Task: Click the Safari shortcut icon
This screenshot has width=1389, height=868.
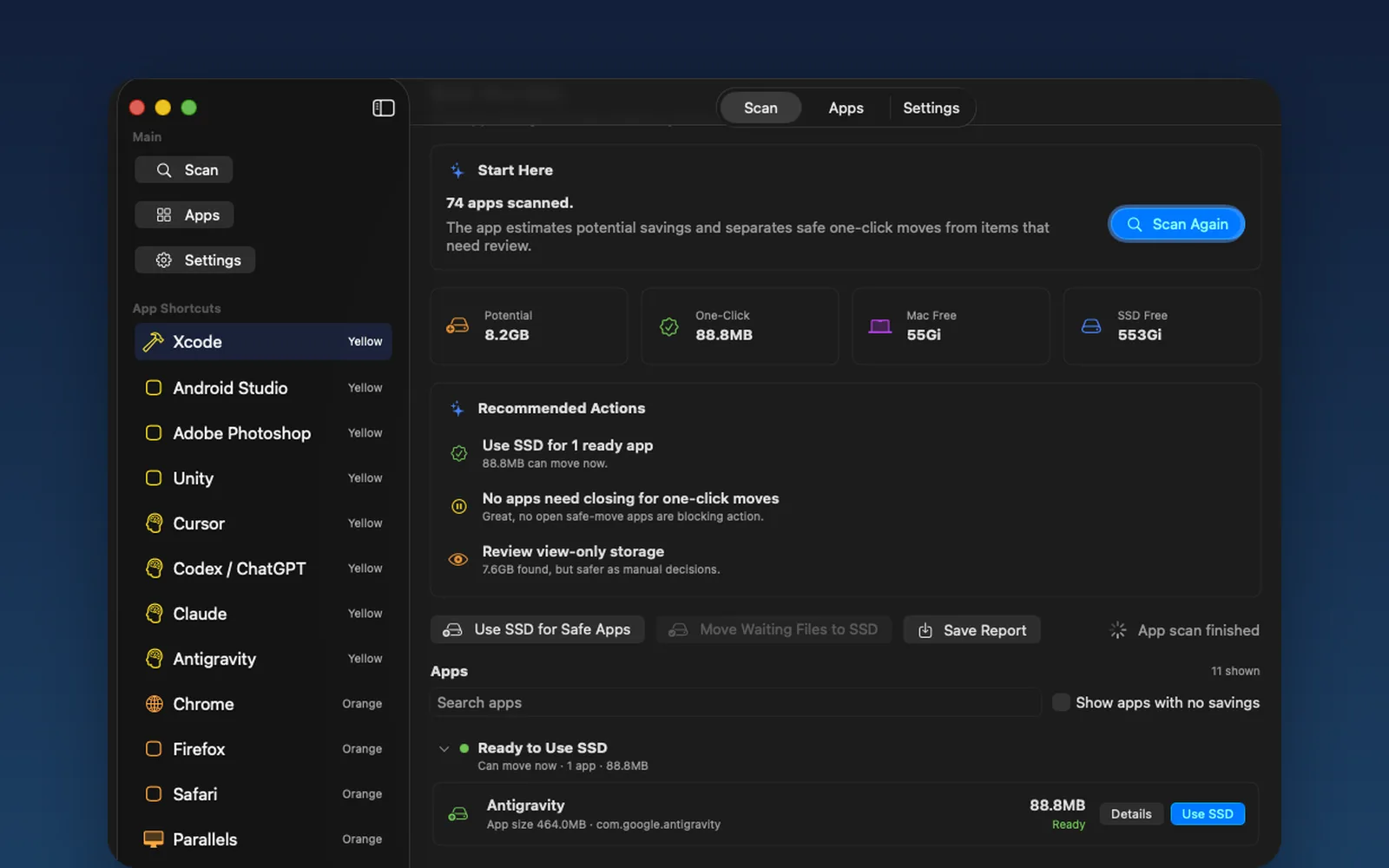Action: [x=154, y=794]
